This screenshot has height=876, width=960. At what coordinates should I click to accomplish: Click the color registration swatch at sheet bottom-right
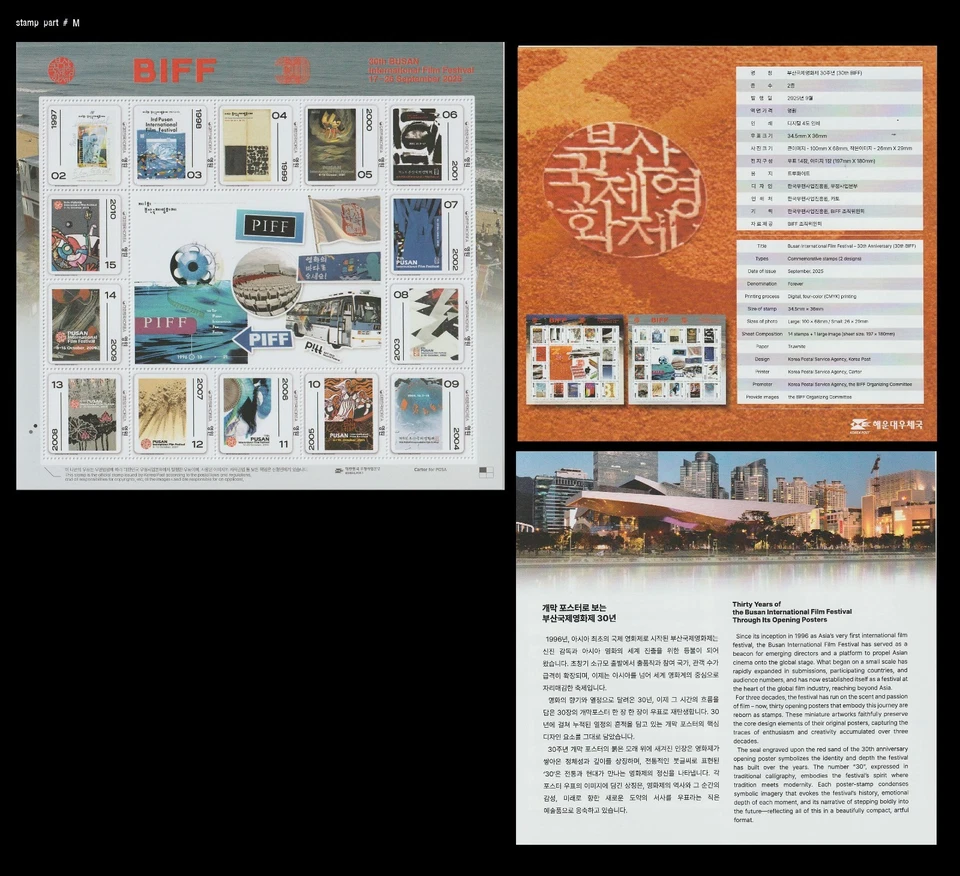(x=486, y=472)
